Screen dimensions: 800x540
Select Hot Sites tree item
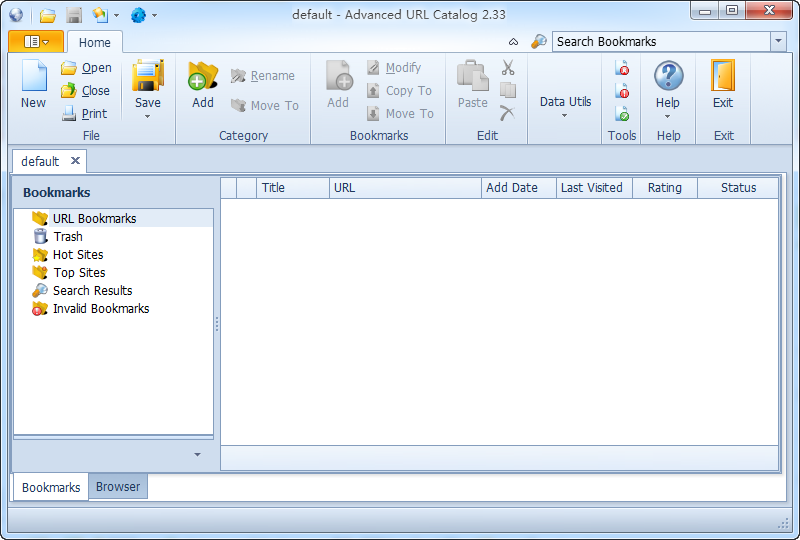[78, 254]
